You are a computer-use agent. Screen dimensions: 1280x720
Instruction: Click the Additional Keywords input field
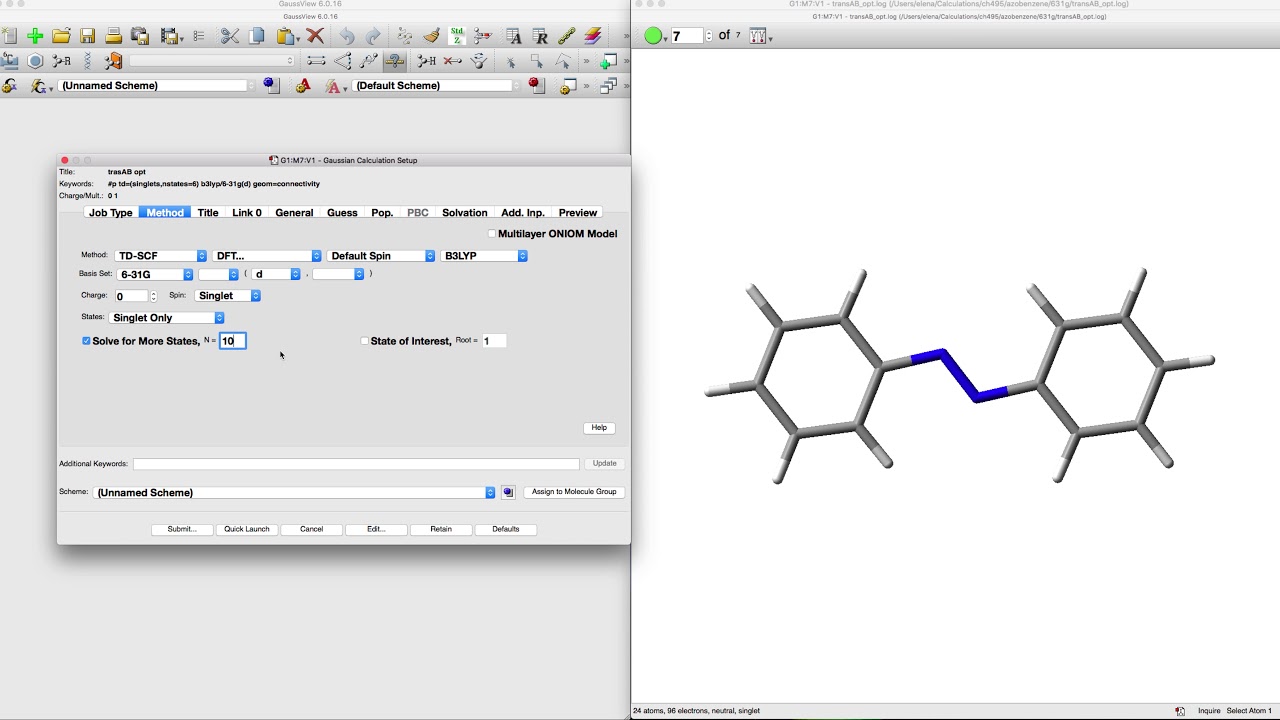356,464
